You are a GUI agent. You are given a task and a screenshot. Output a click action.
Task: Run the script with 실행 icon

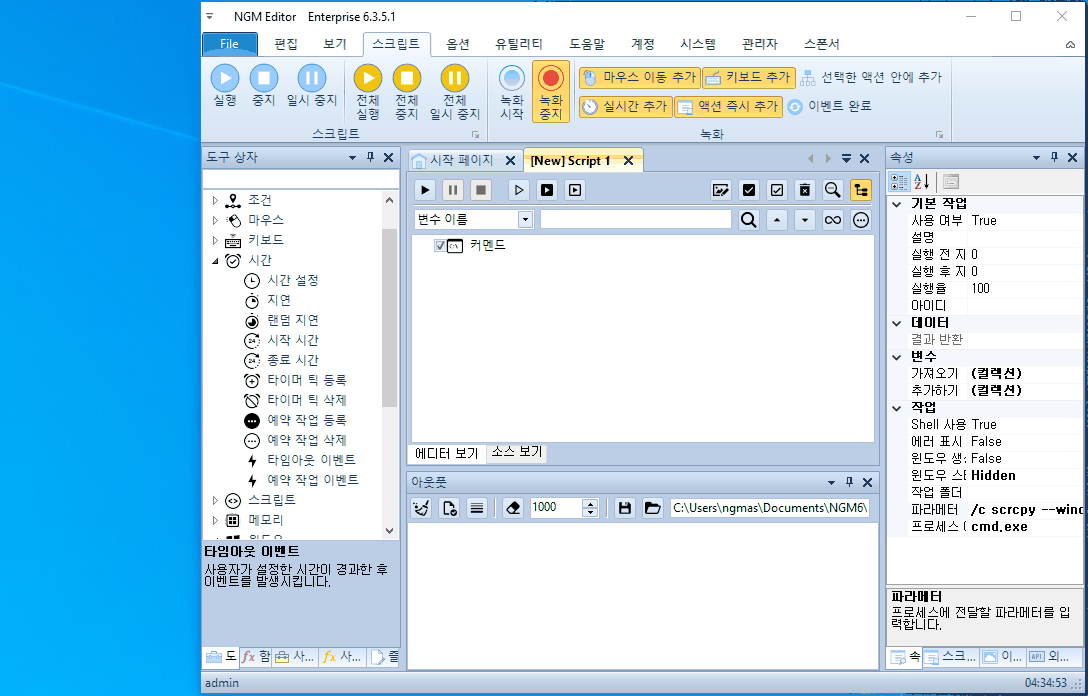(225, 85)
